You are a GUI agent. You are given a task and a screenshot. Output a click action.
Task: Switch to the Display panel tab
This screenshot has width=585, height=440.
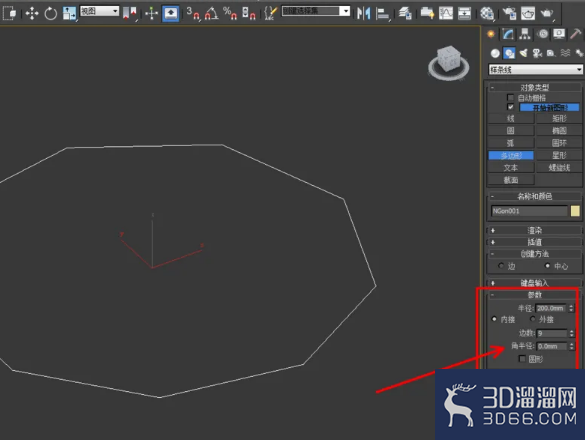(x=559, y=34)
